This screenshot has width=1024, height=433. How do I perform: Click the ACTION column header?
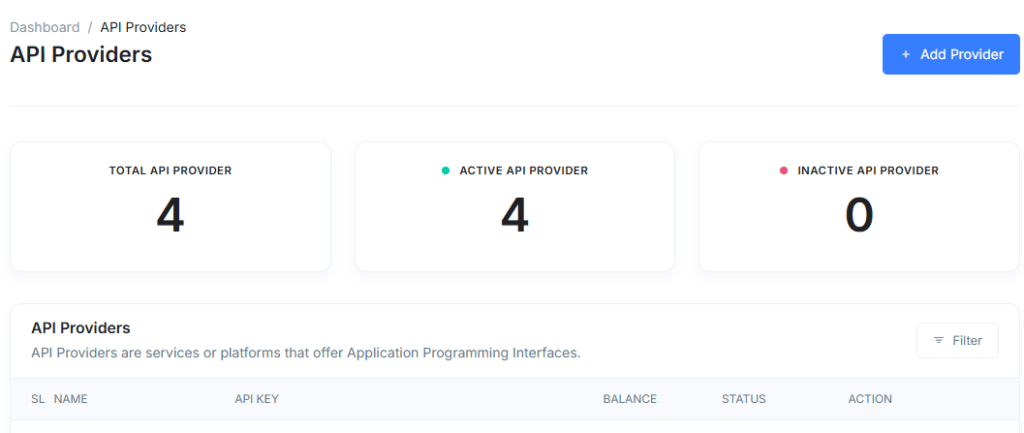tap(870, 399)
